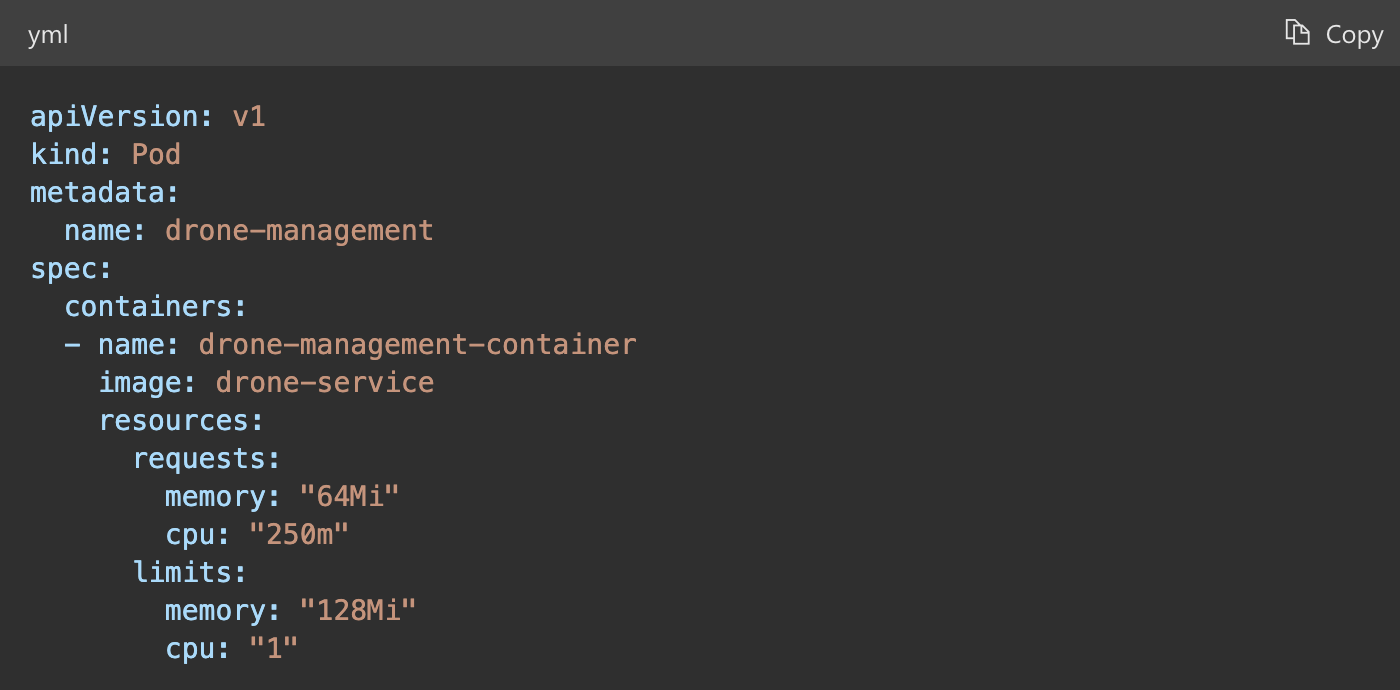The width and height of the screenshot is (1400, 690).
Task: Click the "128Mi" memory limit value
Action: pyautogui.click(x=358, y=611)
